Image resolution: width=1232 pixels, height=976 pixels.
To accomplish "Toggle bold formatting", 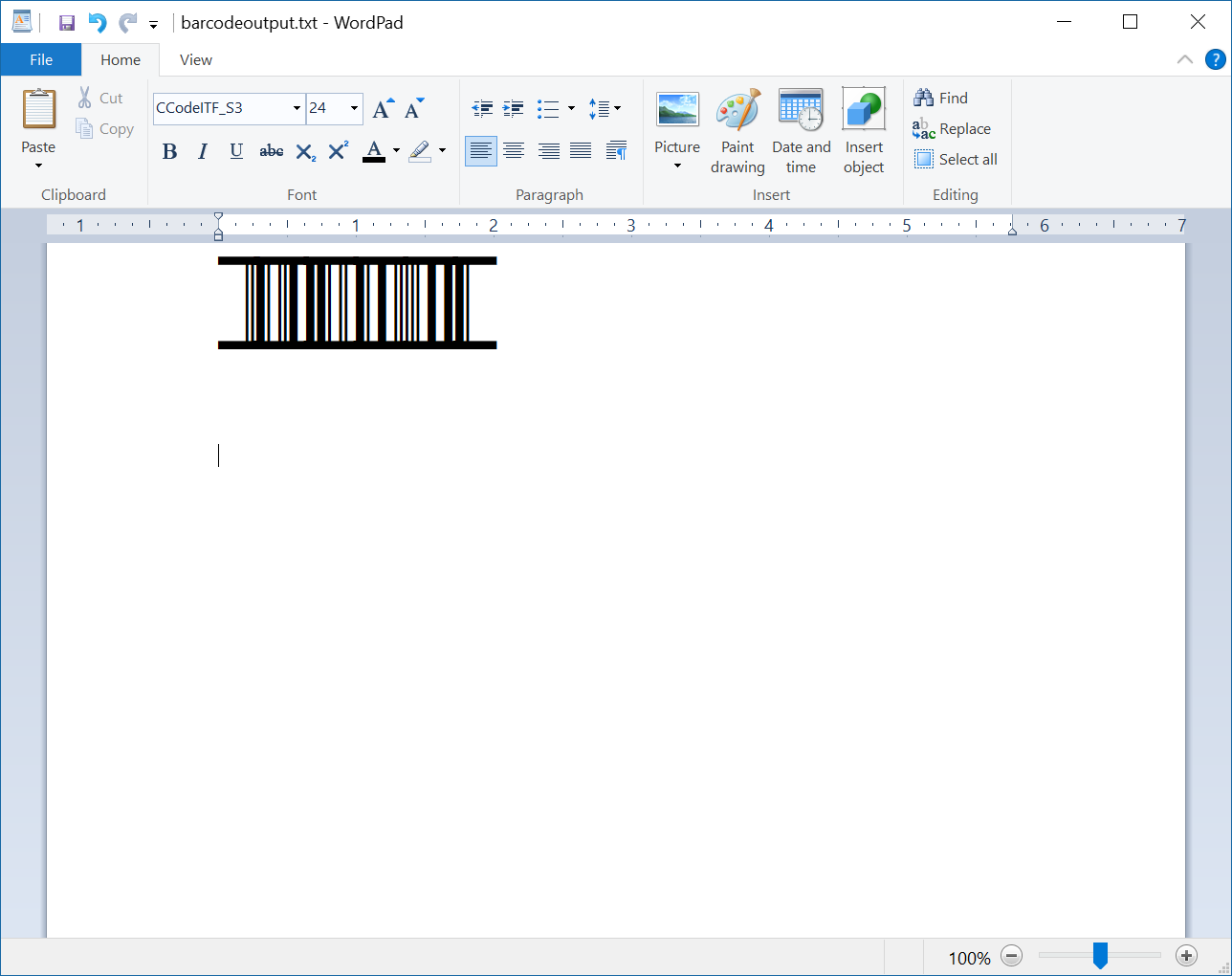I will tap(170, 151).
